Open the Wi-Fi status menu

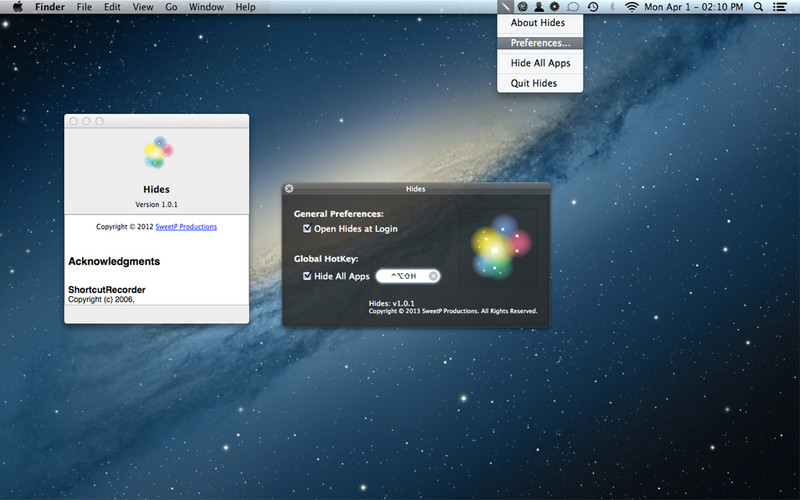tap(632, 7)
